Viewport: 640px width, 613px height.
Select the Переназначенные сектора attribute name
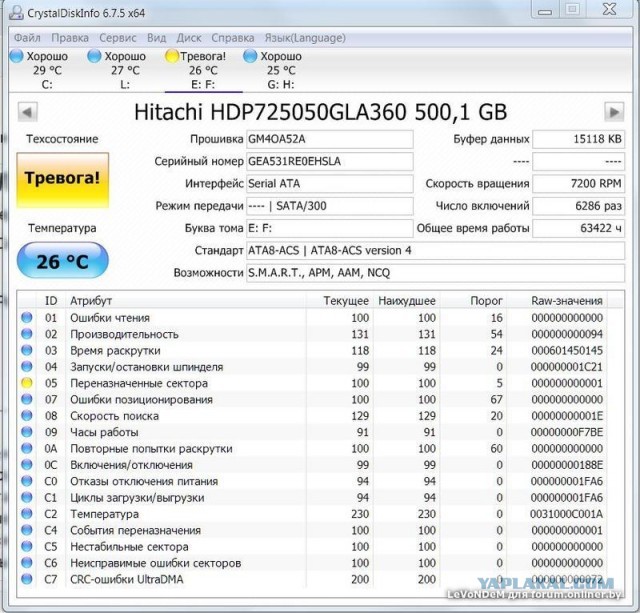coord(139,383)
